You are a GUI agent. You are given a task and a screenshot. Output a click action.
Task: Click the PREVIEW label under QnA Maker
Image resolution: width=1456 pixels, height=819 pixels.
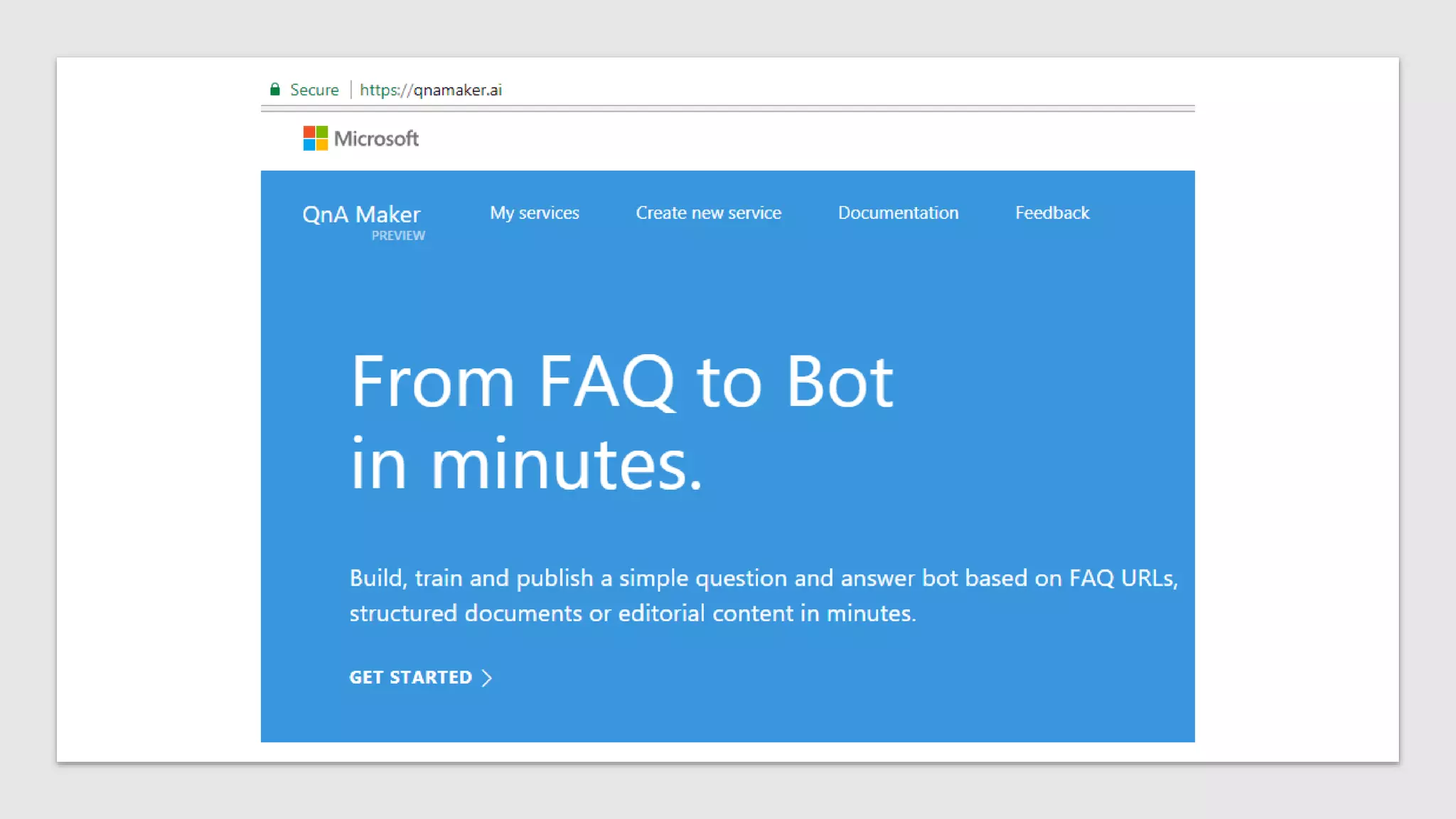pyautogui.click(x=398, y=235)
